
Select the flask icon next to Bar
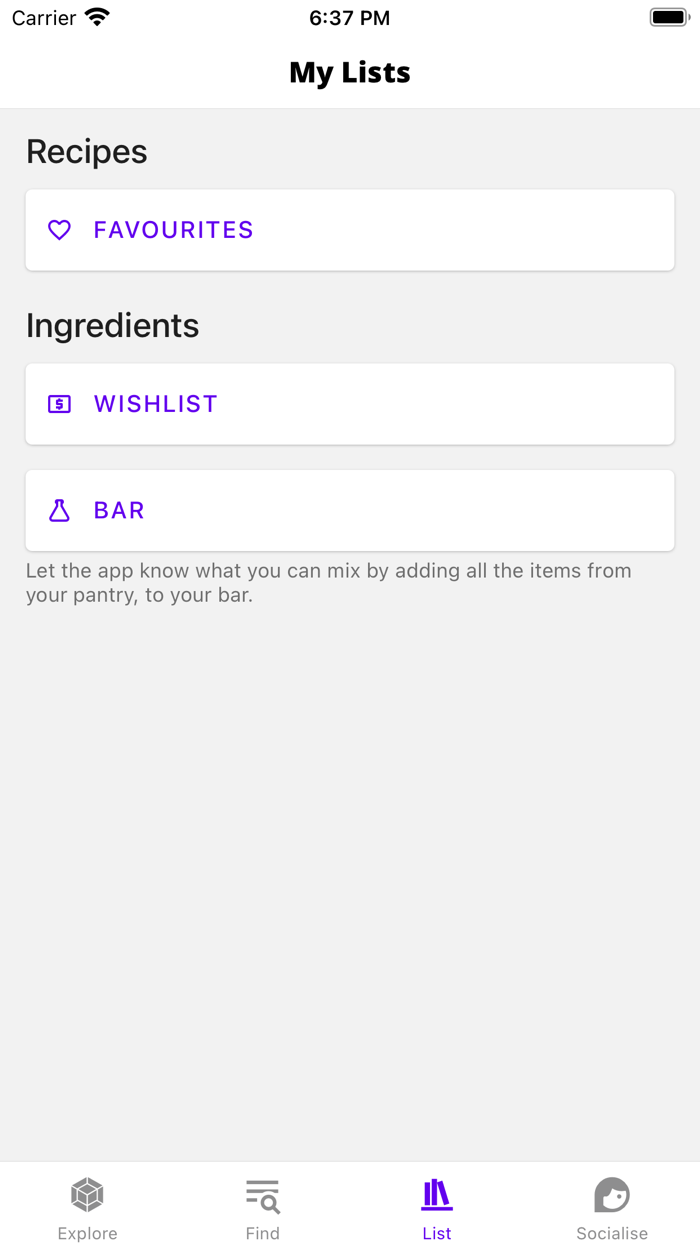coord(60,510)
